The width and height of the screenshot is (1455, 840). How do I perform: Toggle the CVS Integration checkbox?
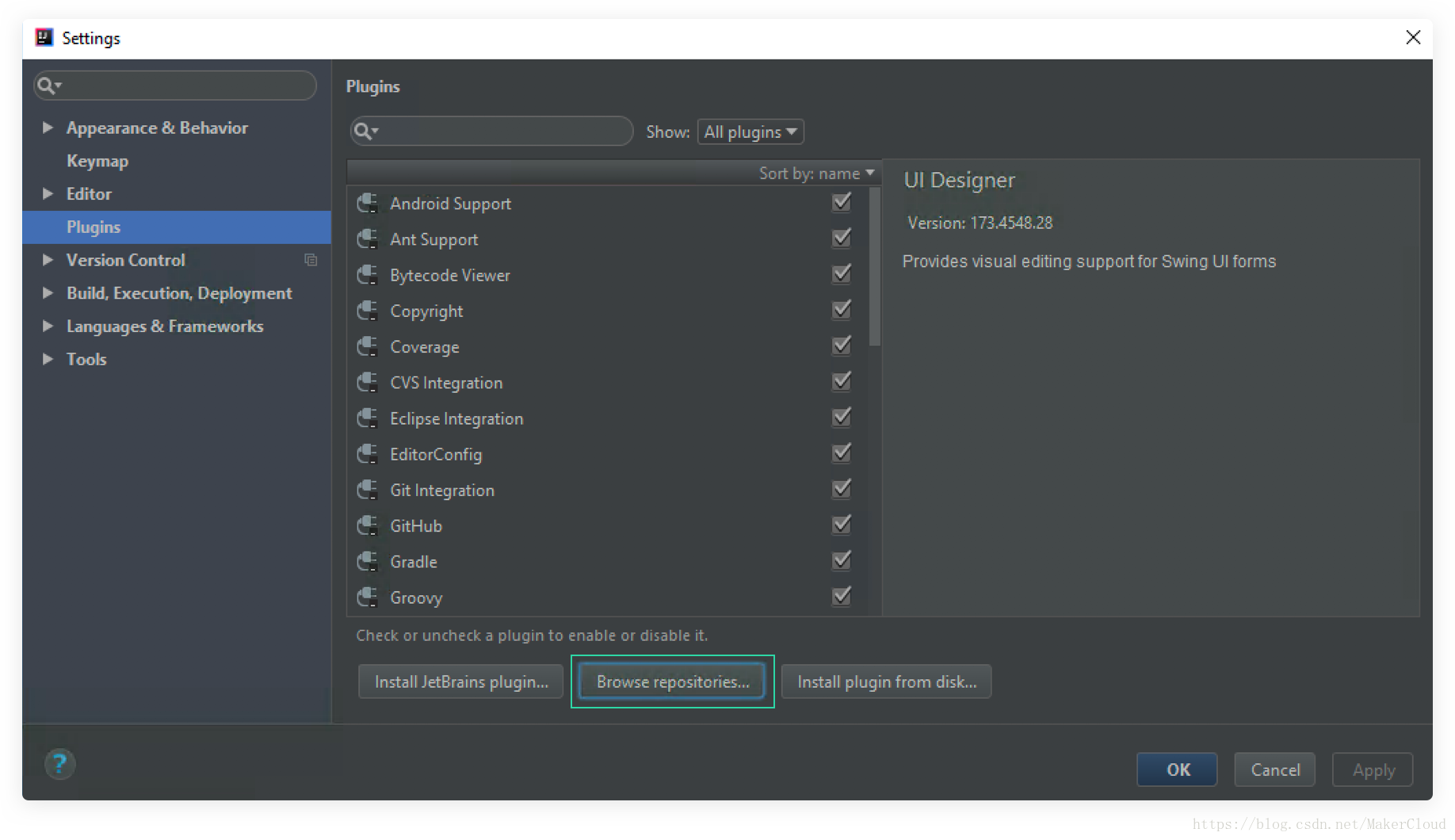(x=842, y=382)
